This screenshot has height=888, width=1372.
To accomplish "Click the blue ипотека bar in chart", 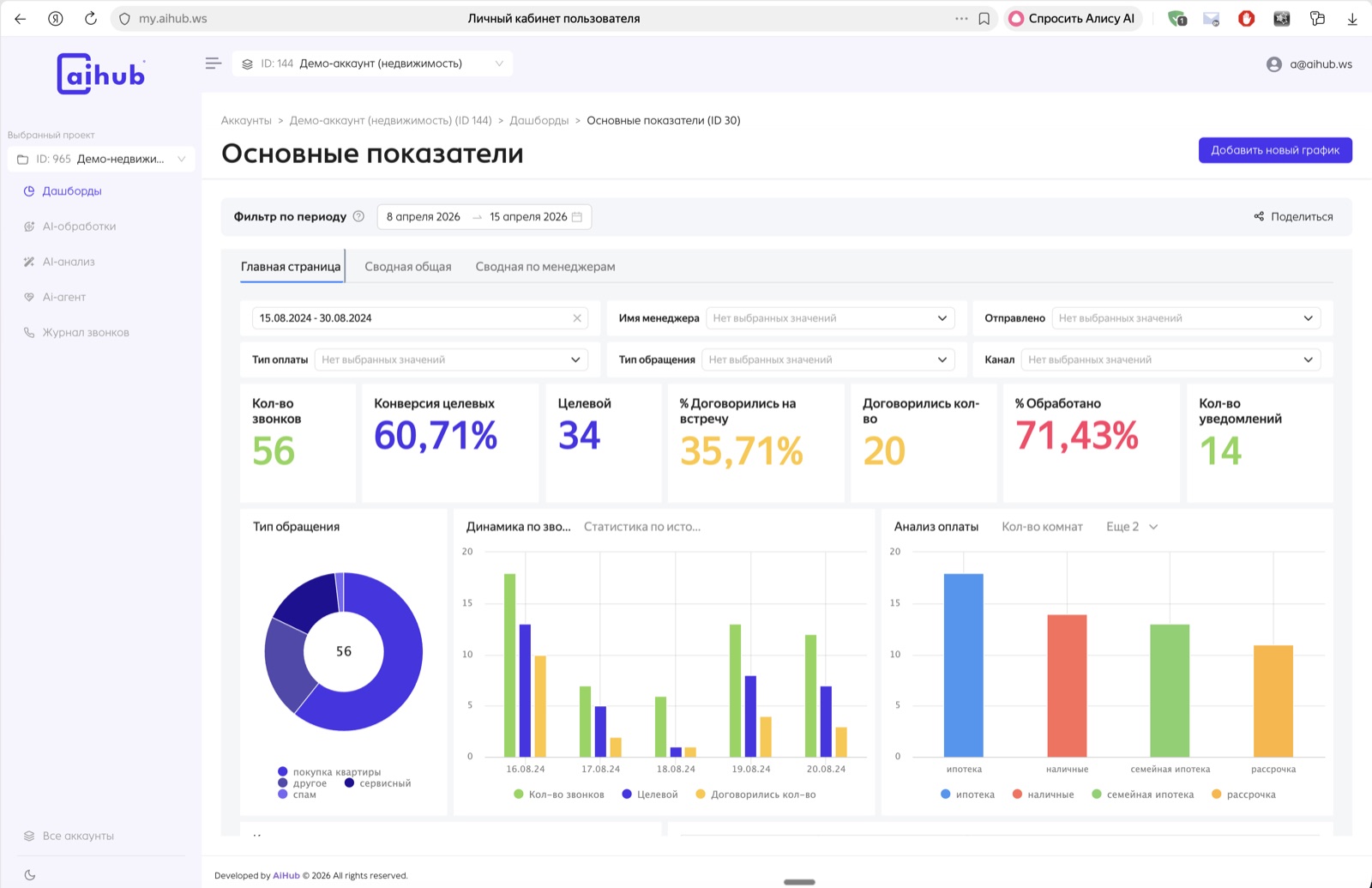I will [963, 665].
